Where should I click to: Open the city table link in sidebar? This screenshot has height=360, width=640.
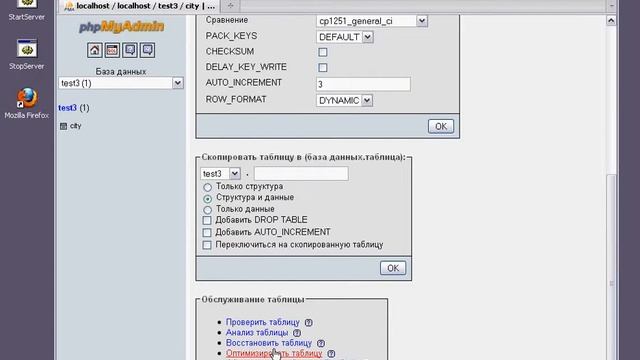76,126
